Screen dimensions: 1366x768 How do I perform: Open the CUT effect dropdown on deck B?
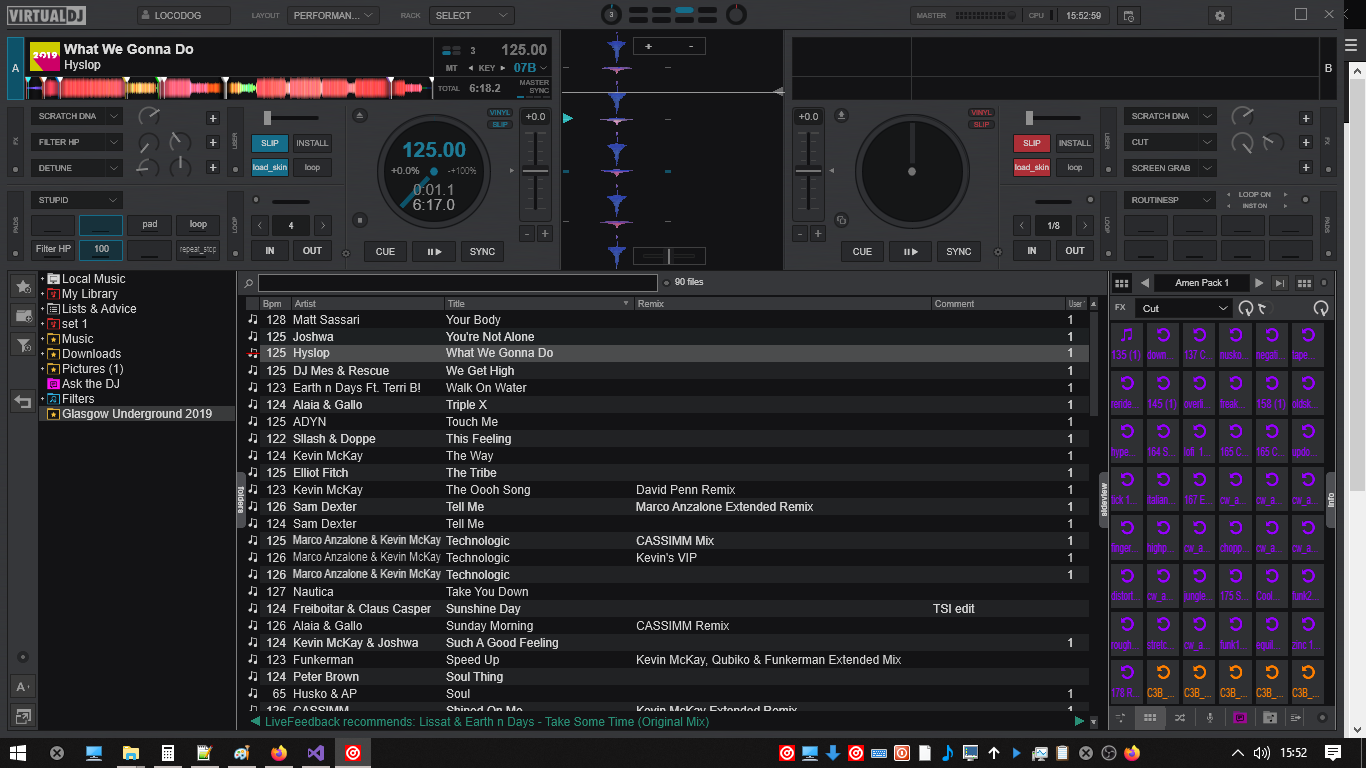tap(1170, 142)
